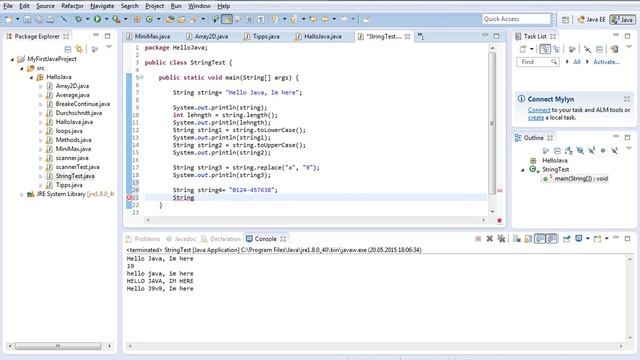Toggle Scheduled view in Task List
Viewport: 640px width, 360px height.
(556, 49)
